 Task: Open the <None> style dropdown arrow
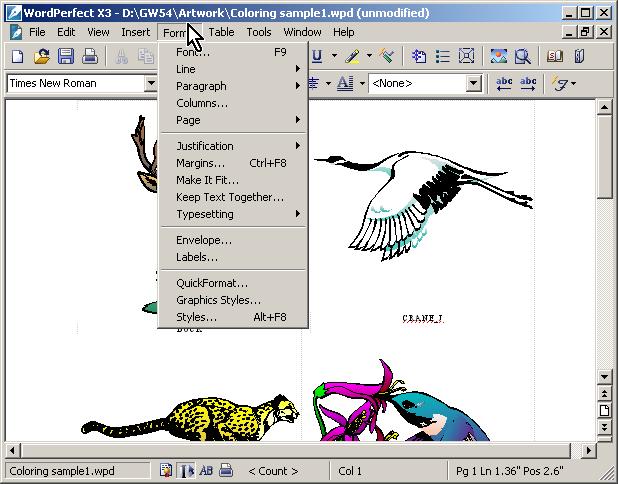pos(474,84)
